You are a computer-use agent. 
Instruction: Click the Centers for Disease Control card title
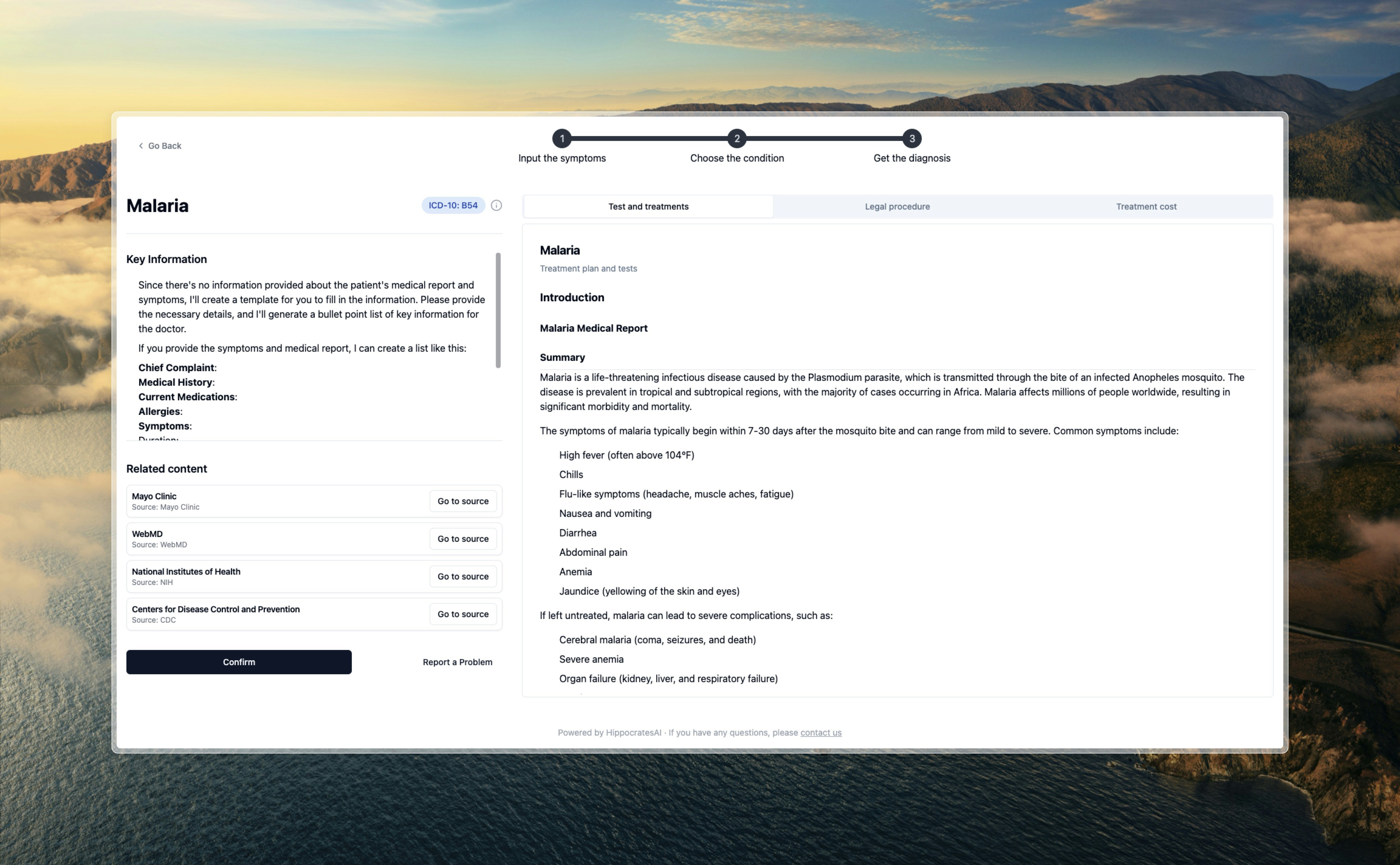pos(216,609)
